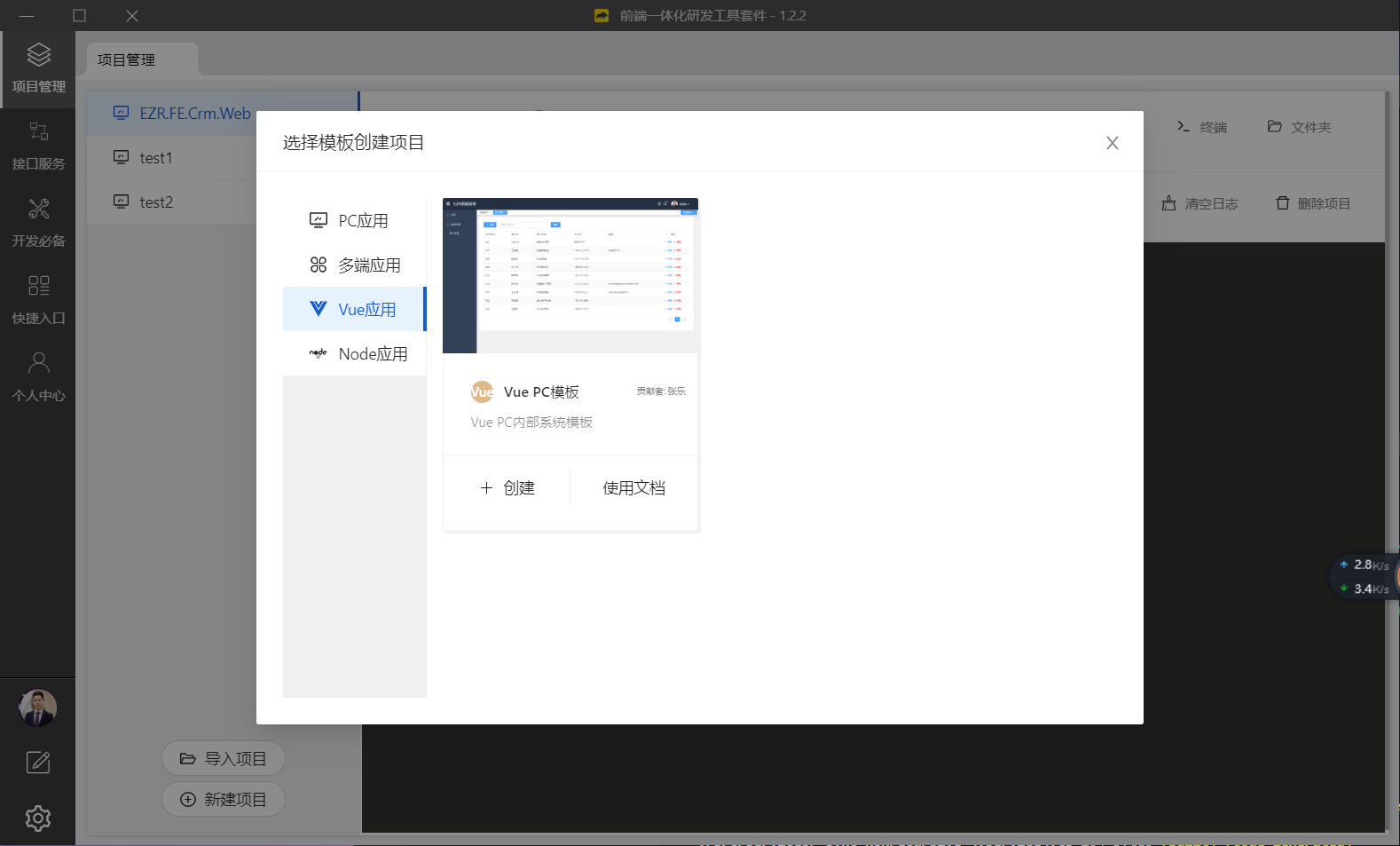Select 多端应用 template category

pyautogui.click(x=355, y=265)
